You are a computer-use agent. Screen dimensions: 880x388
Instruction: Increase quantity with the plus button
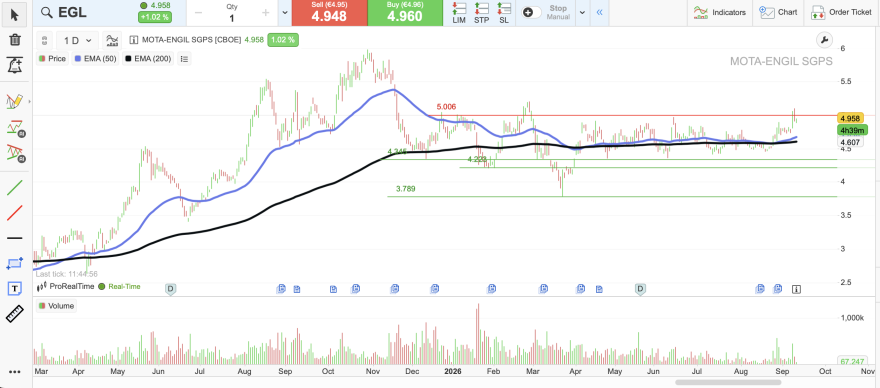[x=265, y=13]
